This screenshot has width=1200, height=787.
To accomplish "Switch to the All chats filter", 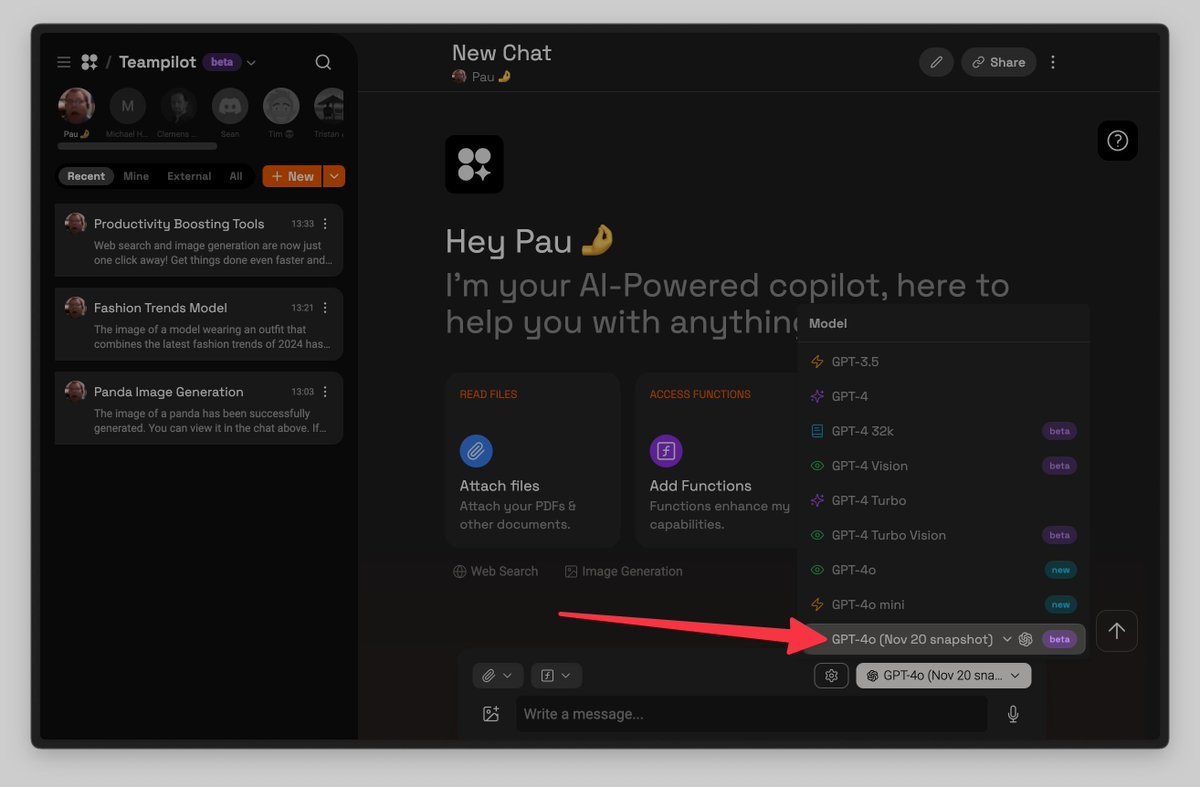I will [236, 176].
